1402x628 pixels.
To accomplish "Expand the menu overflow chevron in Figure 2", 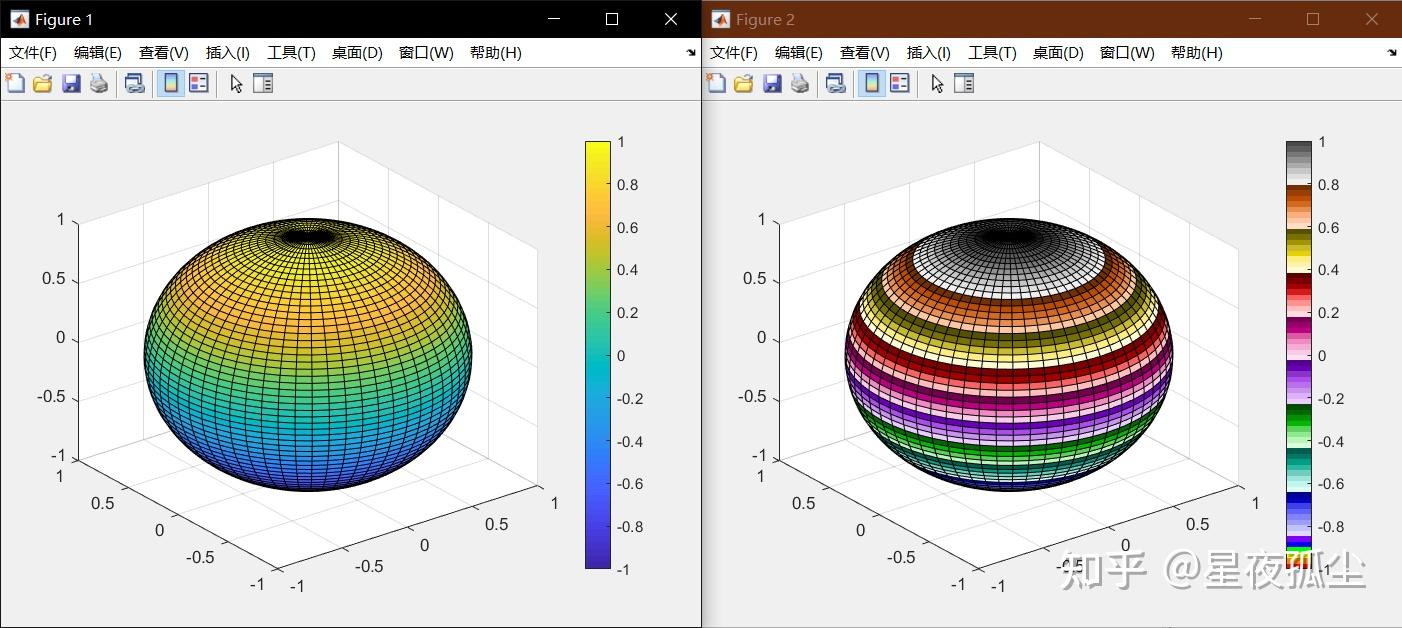I will tap(1390, 53).
